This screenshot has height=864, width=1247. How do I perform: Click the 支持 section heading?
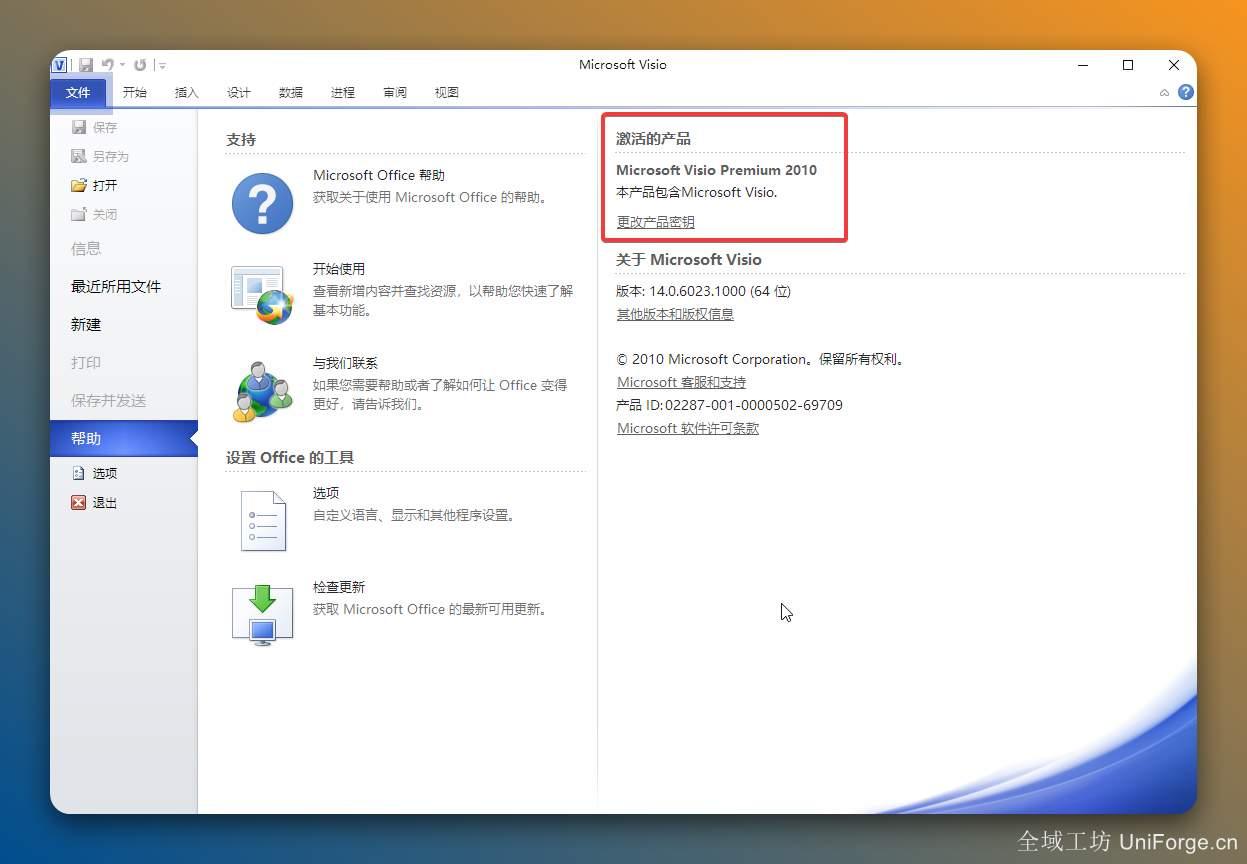[x=241, y=139]
